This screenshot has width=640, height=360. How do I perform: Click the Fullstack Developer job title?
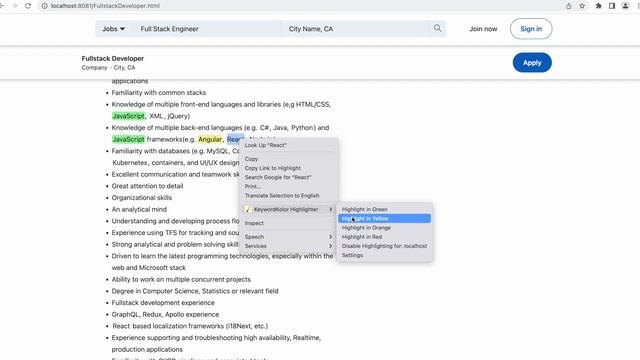point(113,58)
